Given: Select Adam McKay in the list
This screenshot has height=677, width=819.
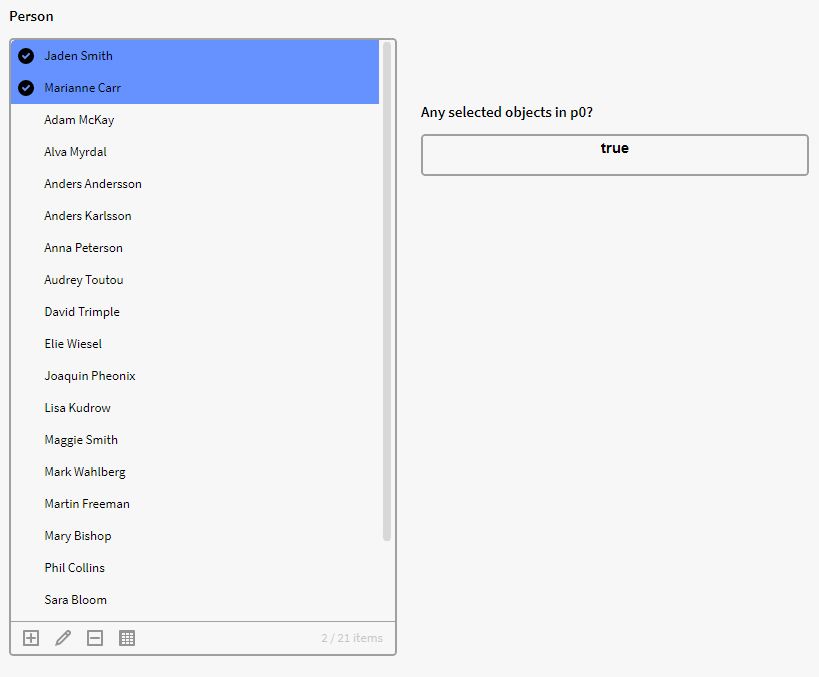Looking at the screenshot, I should (79, 120).
